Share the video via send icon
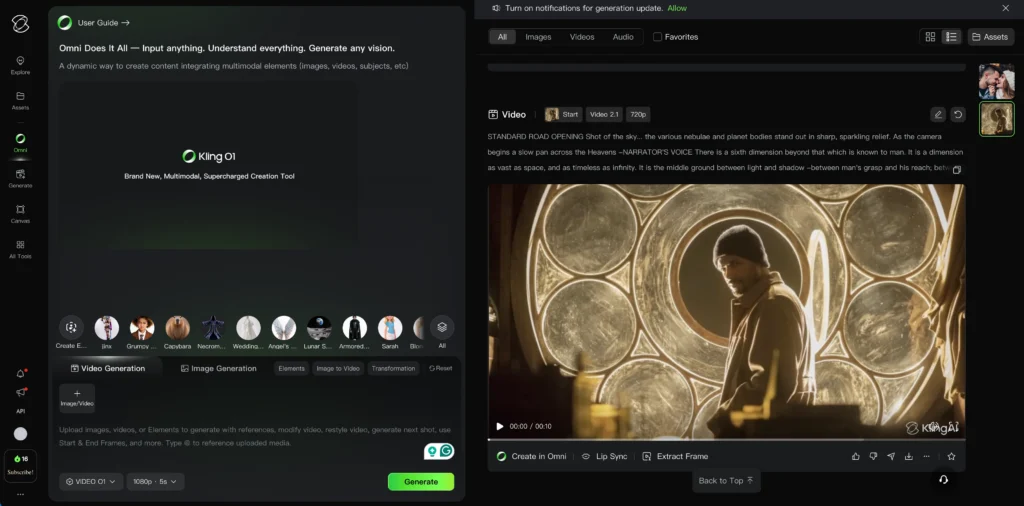This screenshot has width=1024, height=506. 891,456
